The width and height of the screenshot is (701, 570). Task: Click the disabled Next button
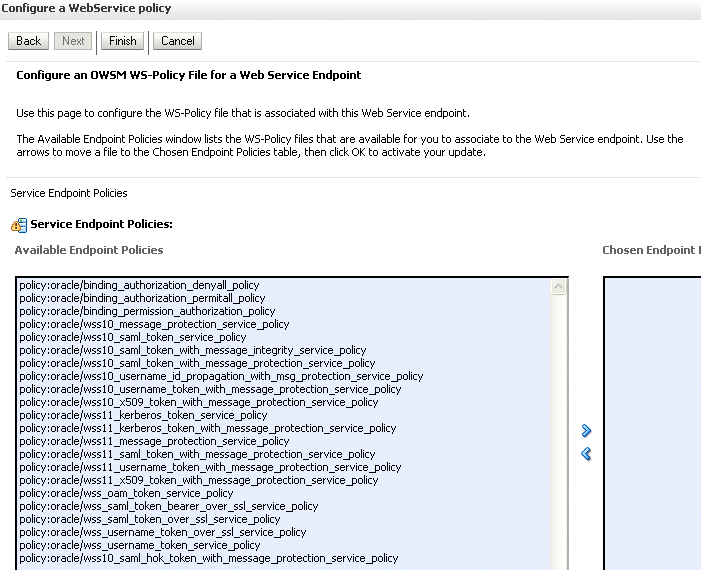[x=73, y=41]
